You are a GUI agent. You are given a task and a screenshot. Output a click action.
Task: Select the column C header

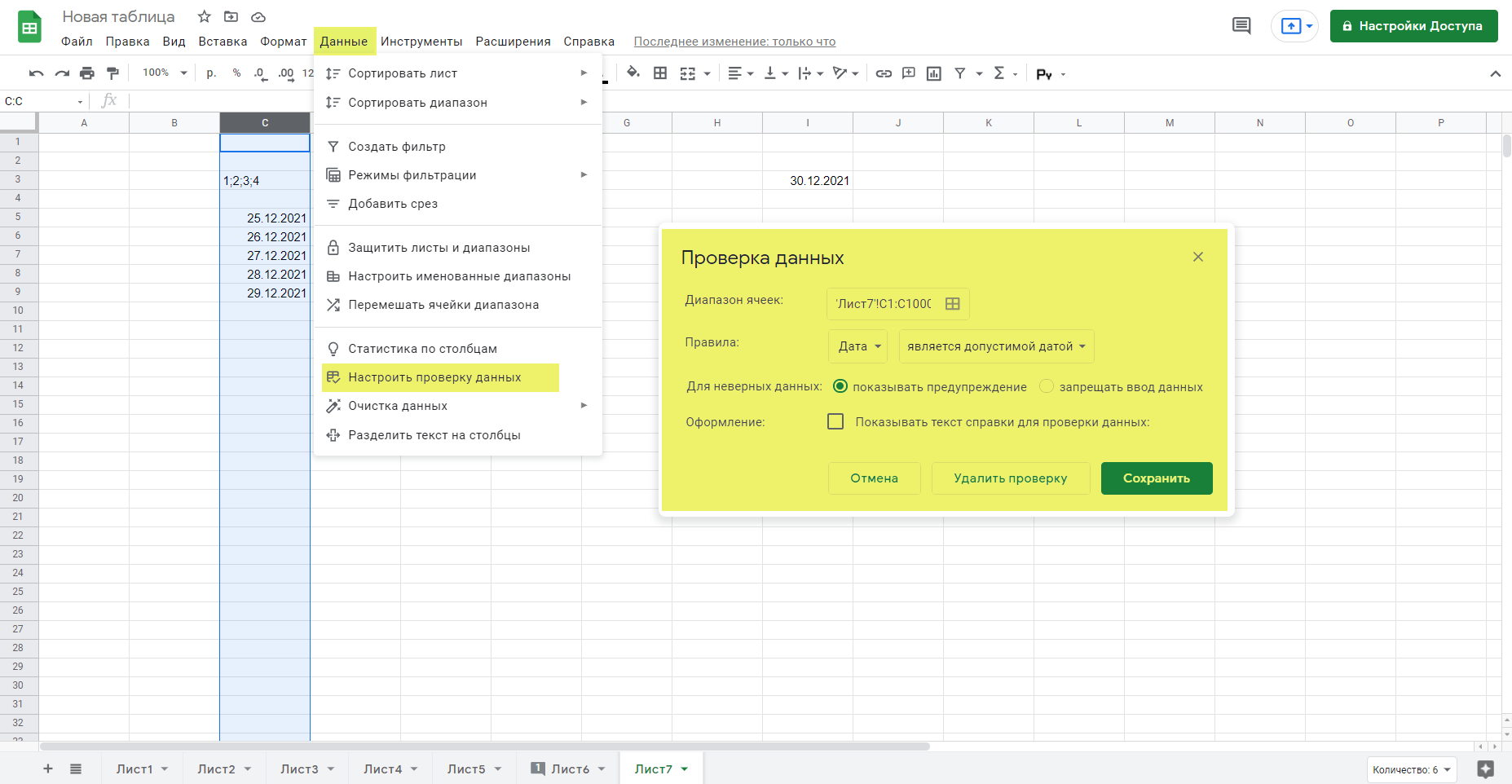pos(265,122)
